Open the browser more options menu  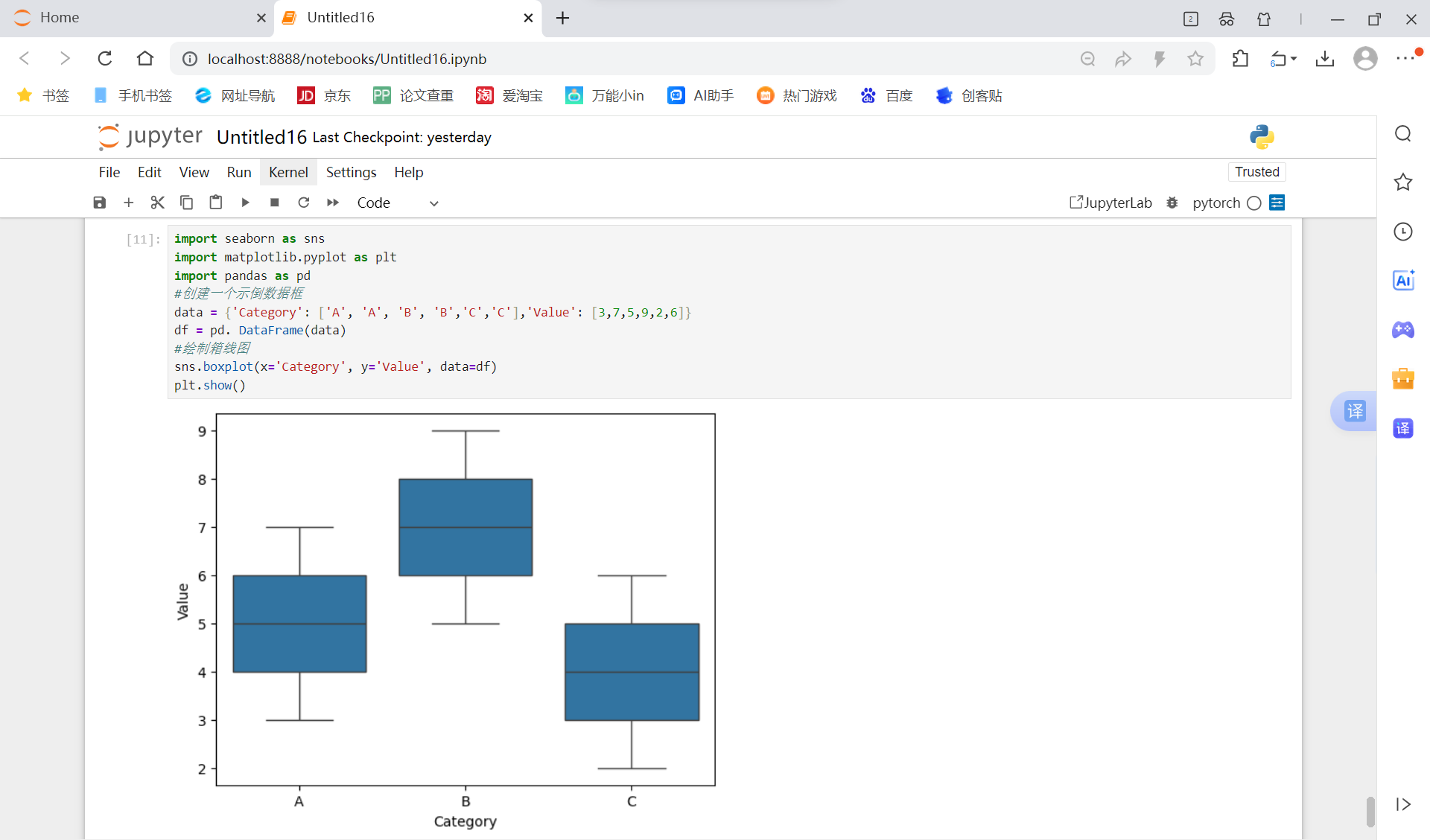point(1405,59)
